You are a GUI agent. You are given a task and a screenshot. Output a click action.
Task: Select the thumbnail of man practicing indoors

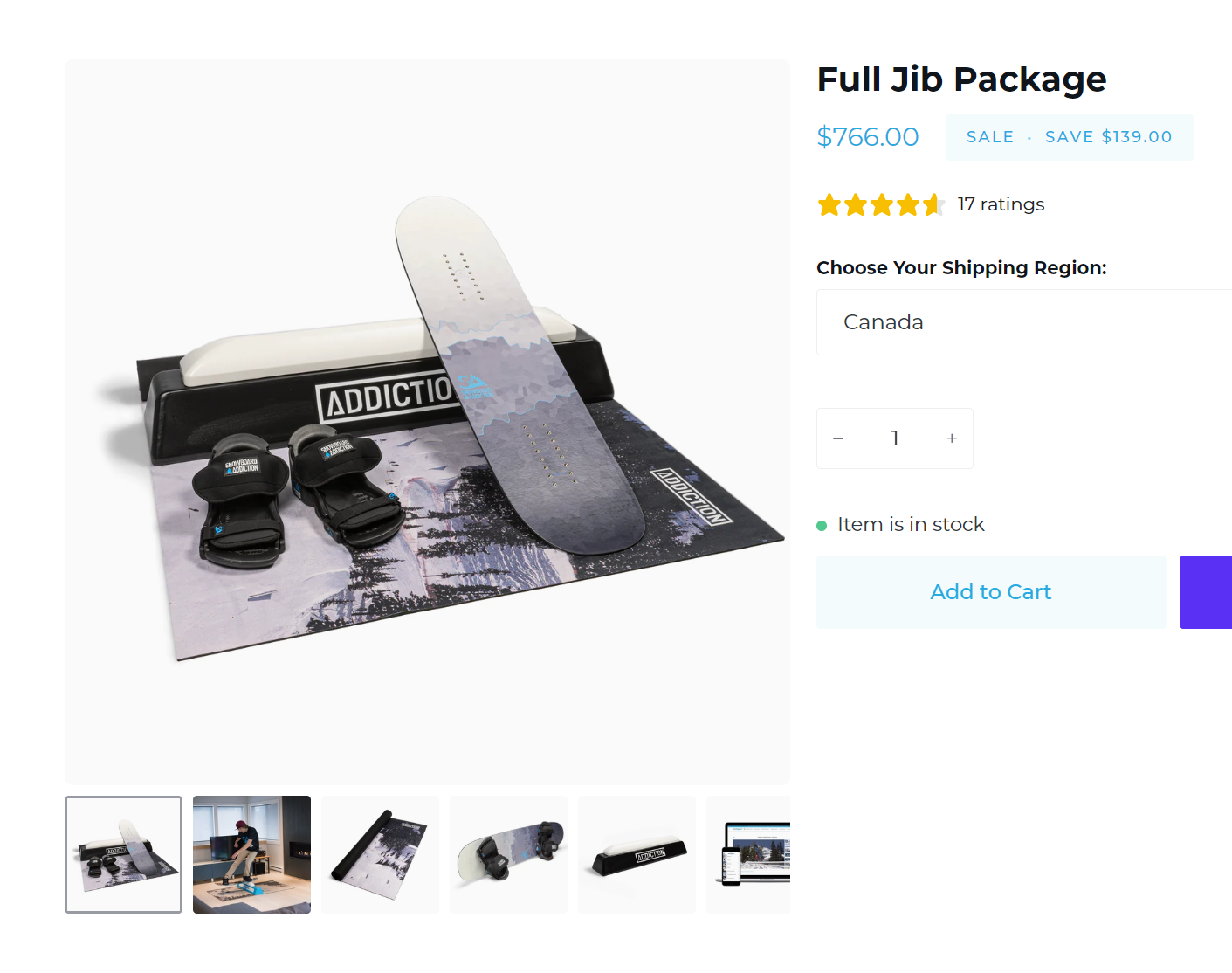tap(251, 854)
